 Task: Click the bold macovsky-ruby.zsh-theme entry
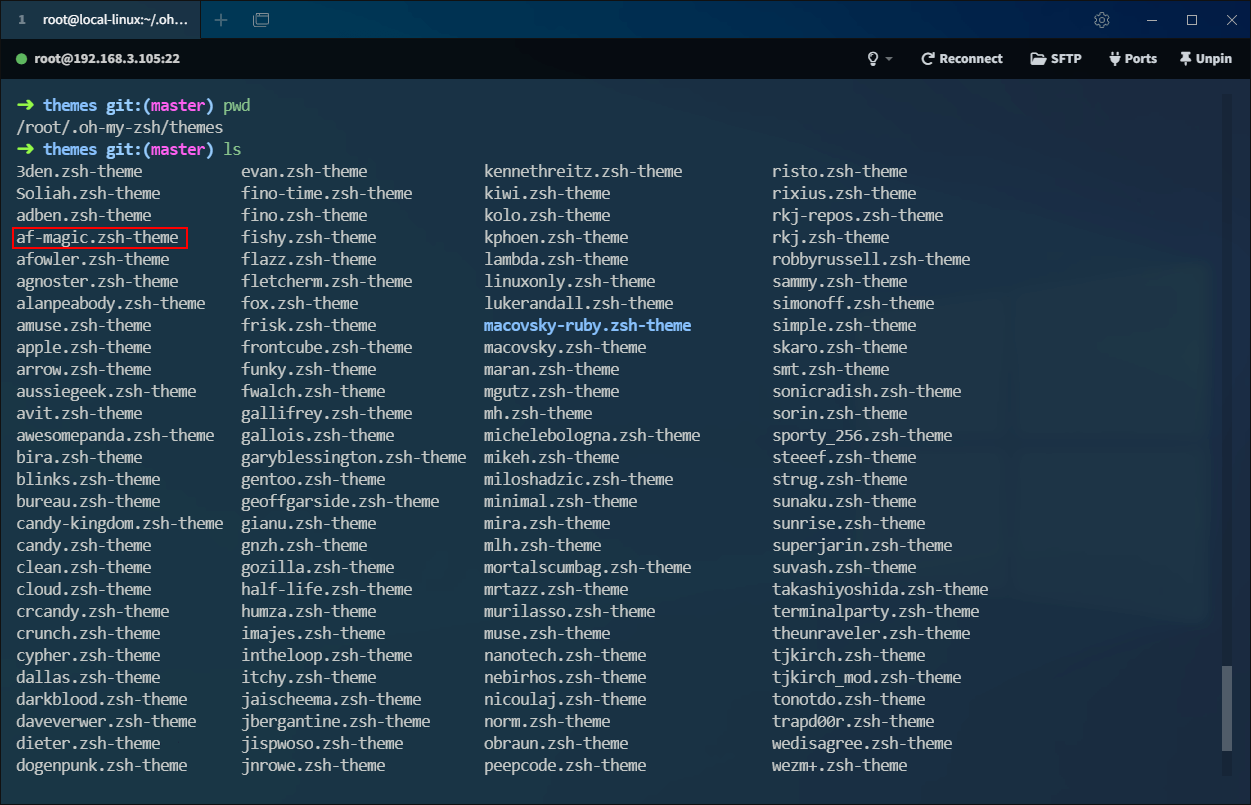pyautogui.click(x=587, y=325)
